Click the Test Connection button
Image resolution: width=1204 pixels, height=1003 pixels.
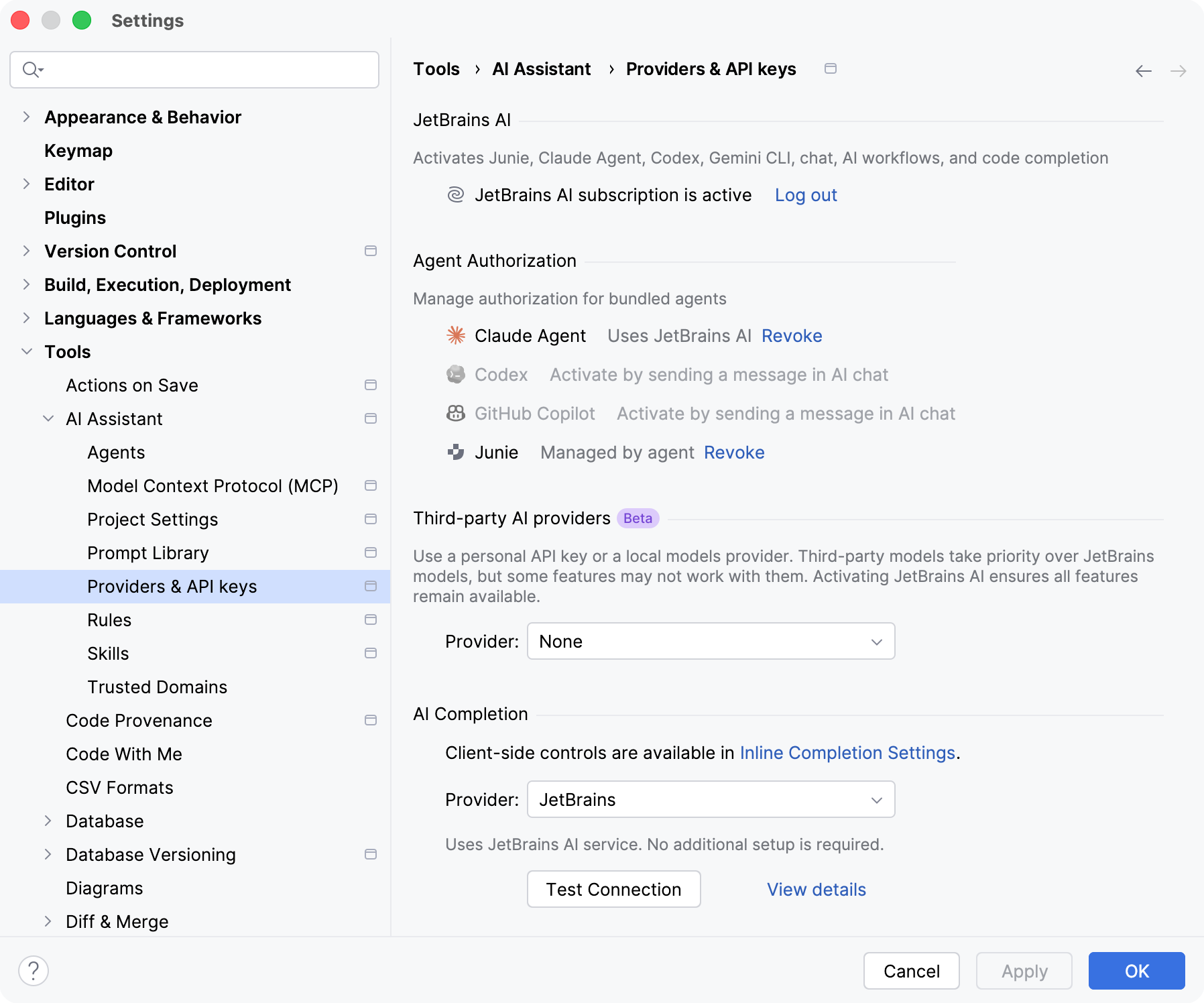click(613, 889)
